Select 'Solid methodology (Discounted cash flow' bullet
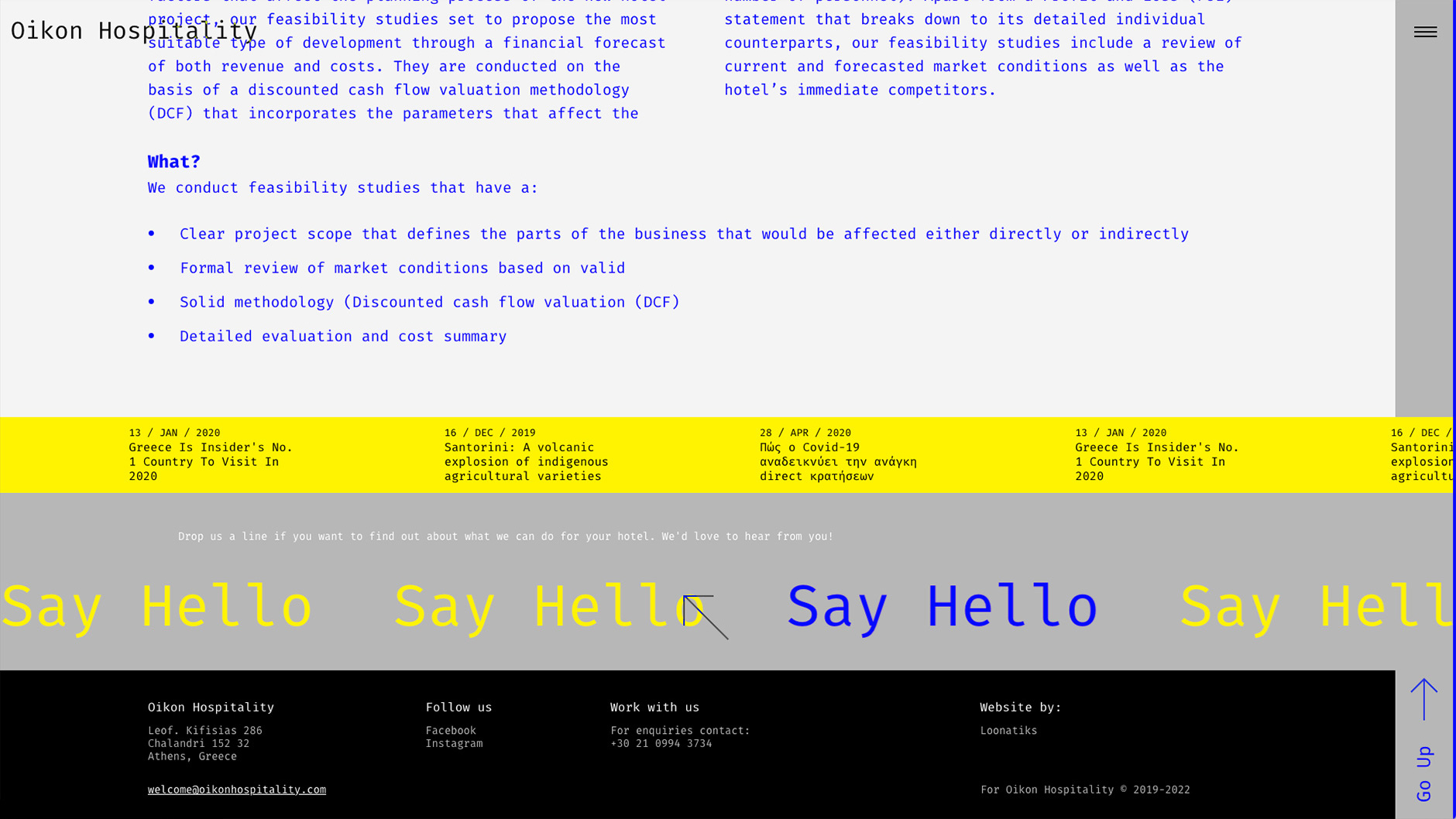This screenshot has width=1456, height=819. pyautogui.click(x=430, y=302)
